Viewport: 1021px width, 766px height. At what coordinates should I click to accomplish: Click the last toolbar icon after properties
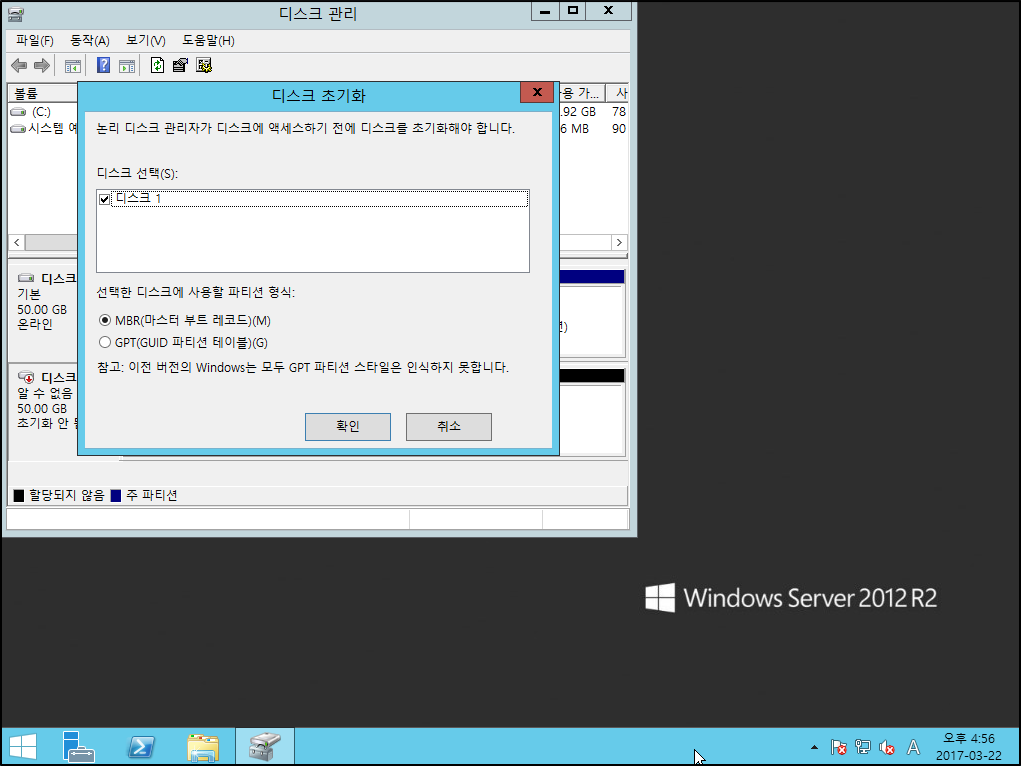204,65
